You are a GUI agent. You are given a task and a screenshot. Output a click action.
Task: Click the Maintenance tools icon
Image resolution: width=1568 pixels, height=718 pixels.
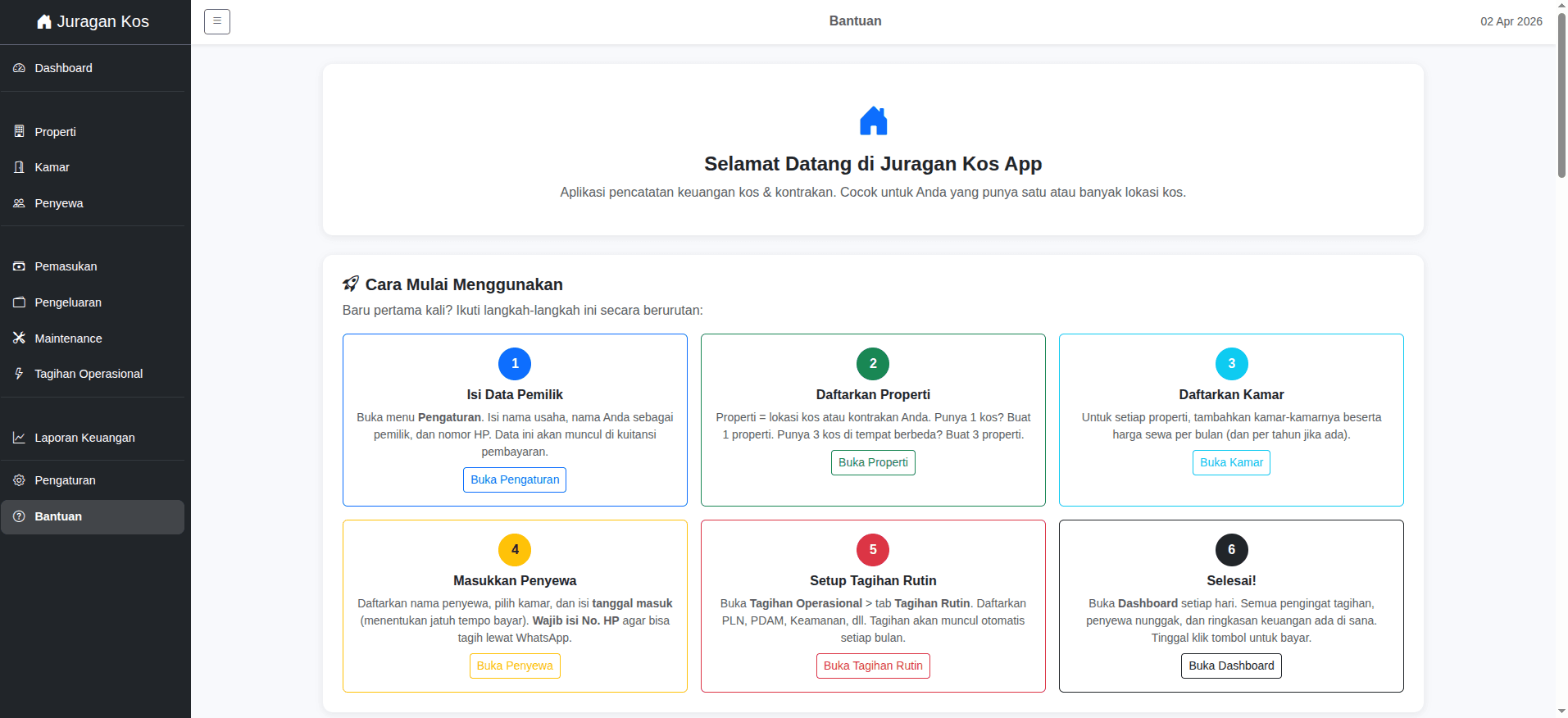[x=19, y=338]
